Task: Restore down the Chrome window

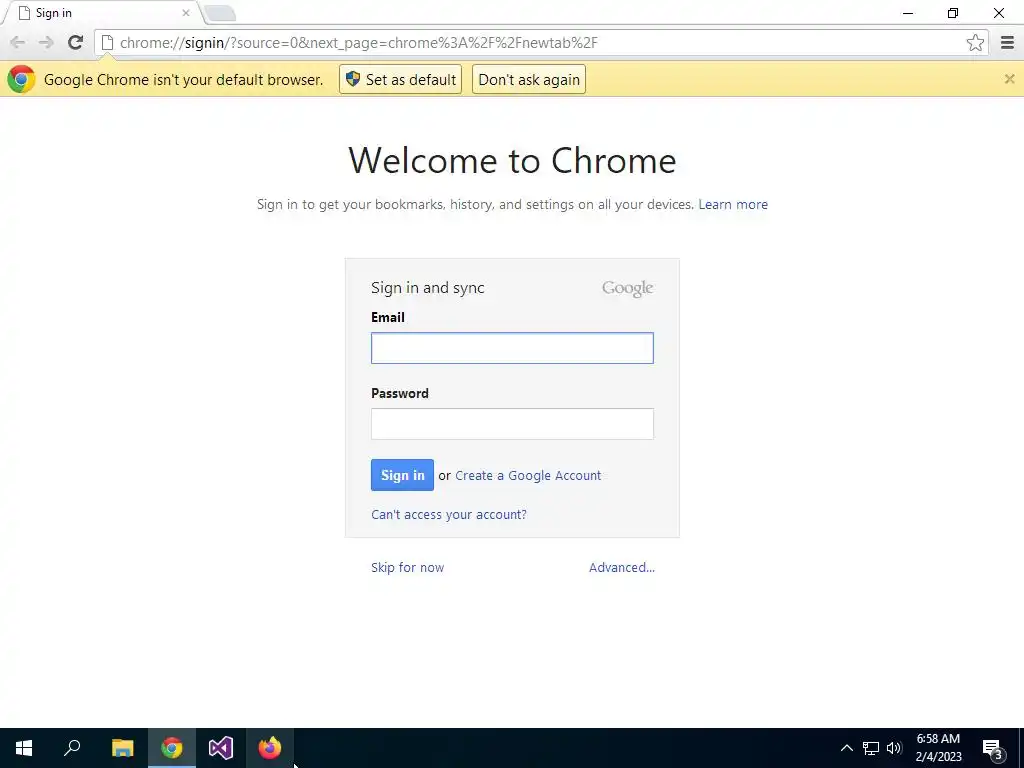Action: [953, 13]
